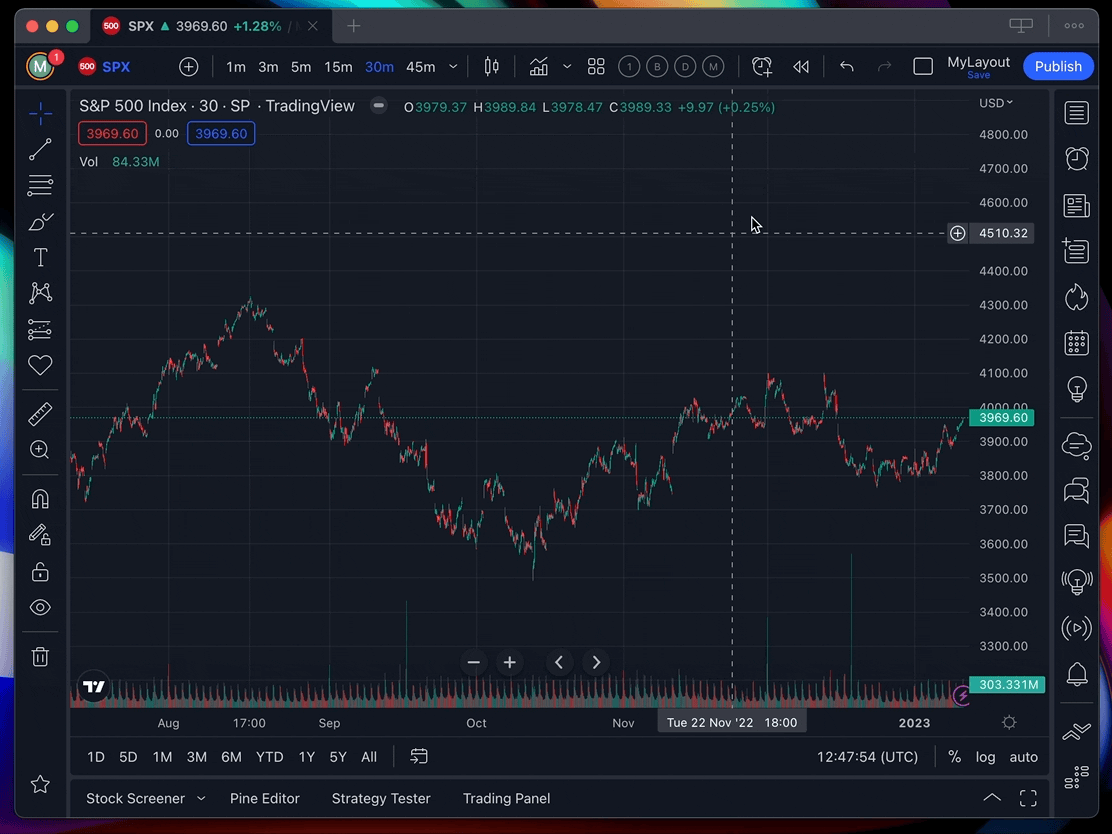
Task: Open the economic calendar panel
Action: tap(1076, 342)
